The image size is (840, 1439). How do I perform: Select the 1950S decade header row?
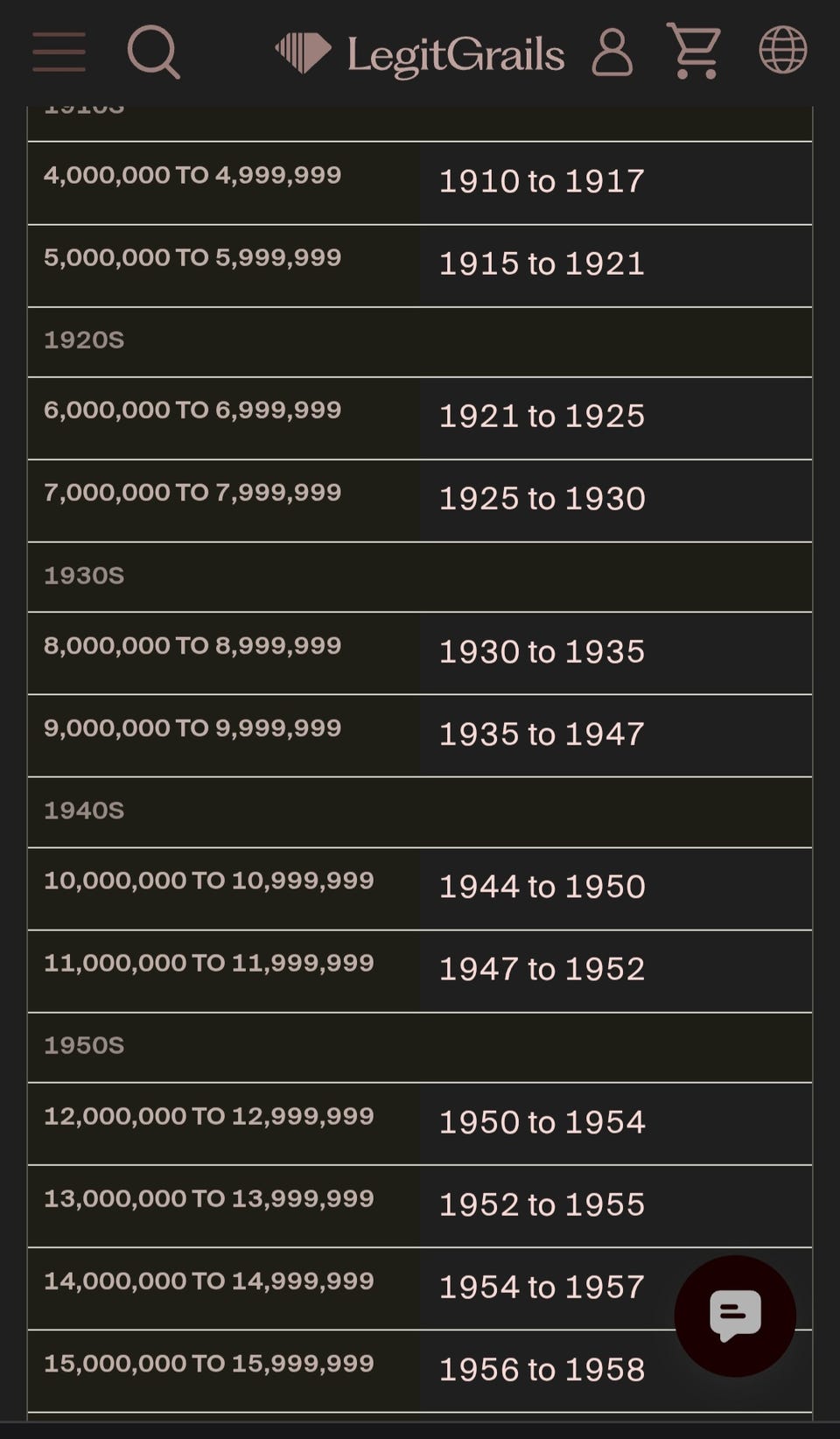coord(420,1048)
